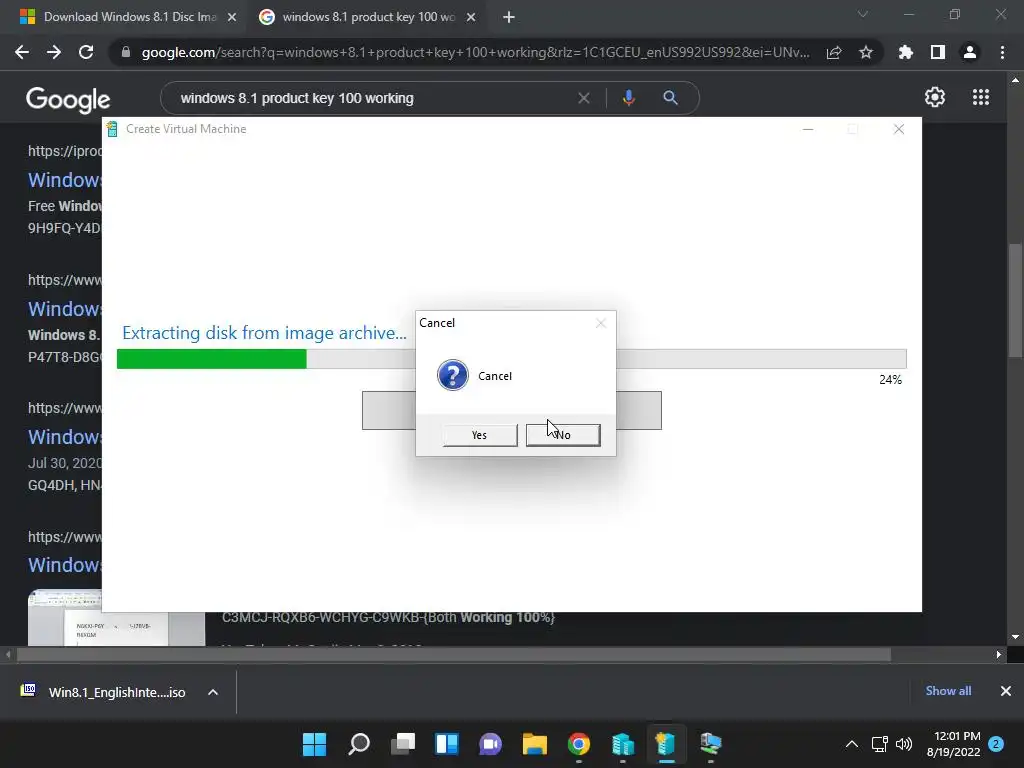Close the Chrome downloads bar
Screen dimensions: 1024x768
point(1006,691)
